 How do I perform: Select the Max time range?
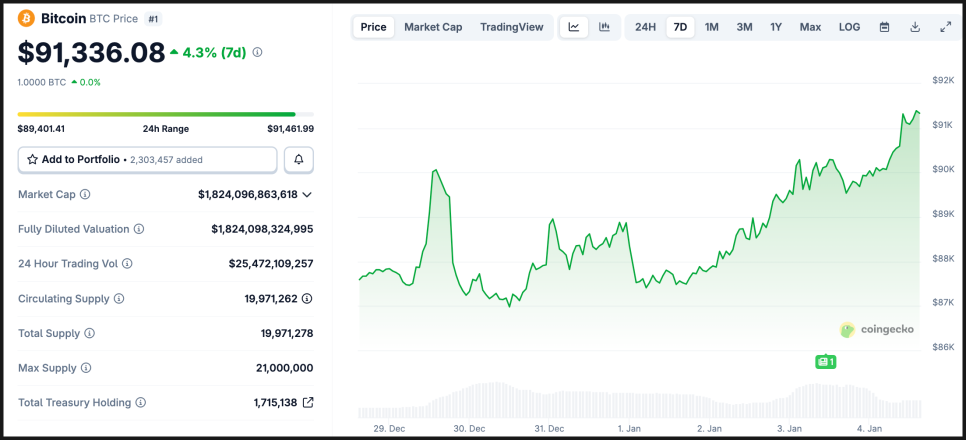(x=810, y=27)
